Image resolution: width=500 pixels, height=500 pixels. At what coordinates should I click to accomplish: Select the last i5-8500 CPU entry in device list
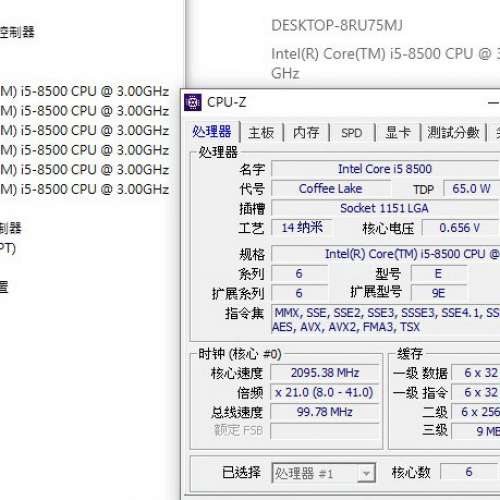tap(84, 189)
